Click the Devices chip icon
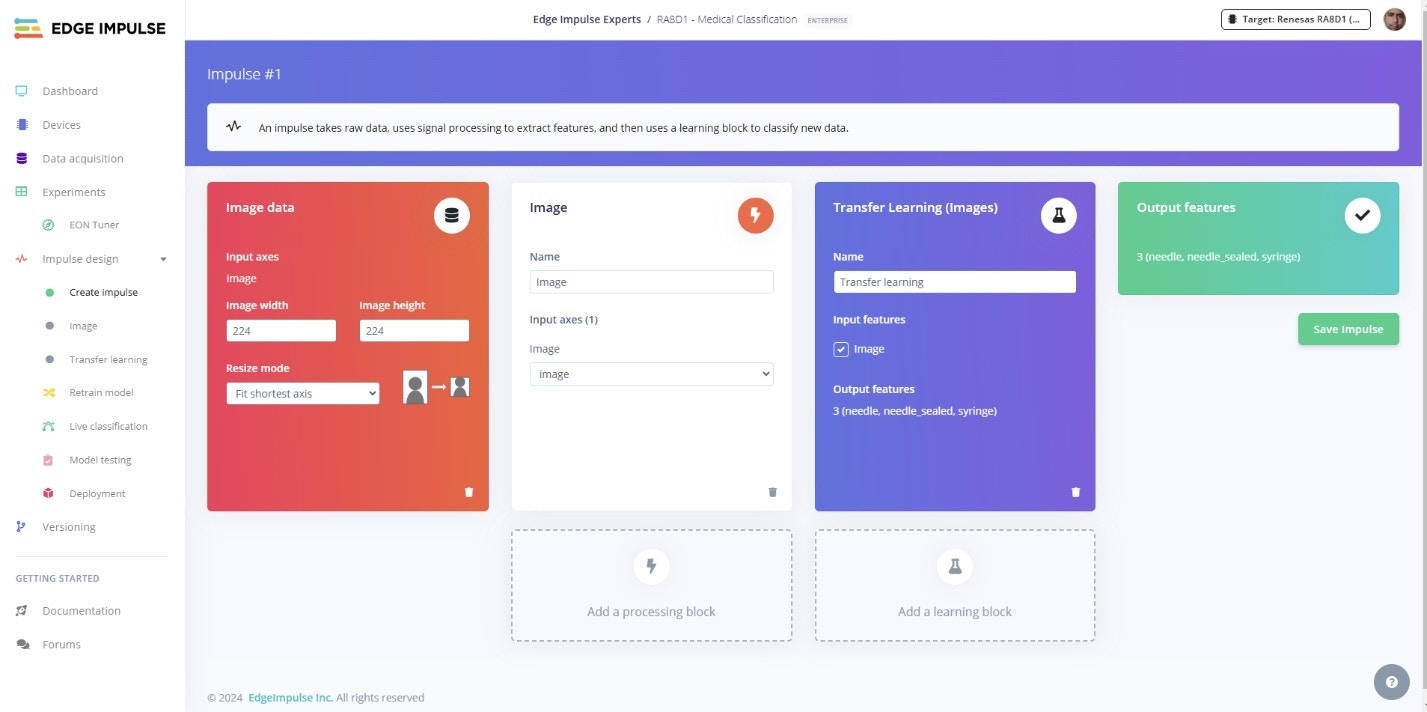Screen dimensions: 1427x712 click(21, 125)
